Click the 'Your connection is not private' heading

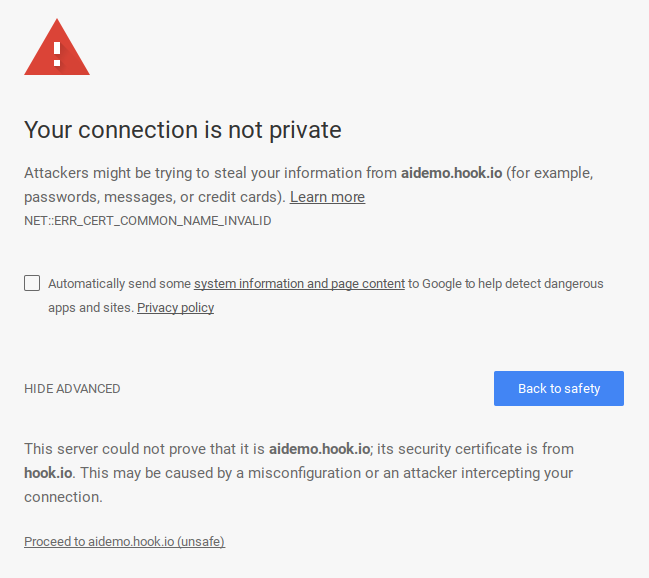[183, 130]
